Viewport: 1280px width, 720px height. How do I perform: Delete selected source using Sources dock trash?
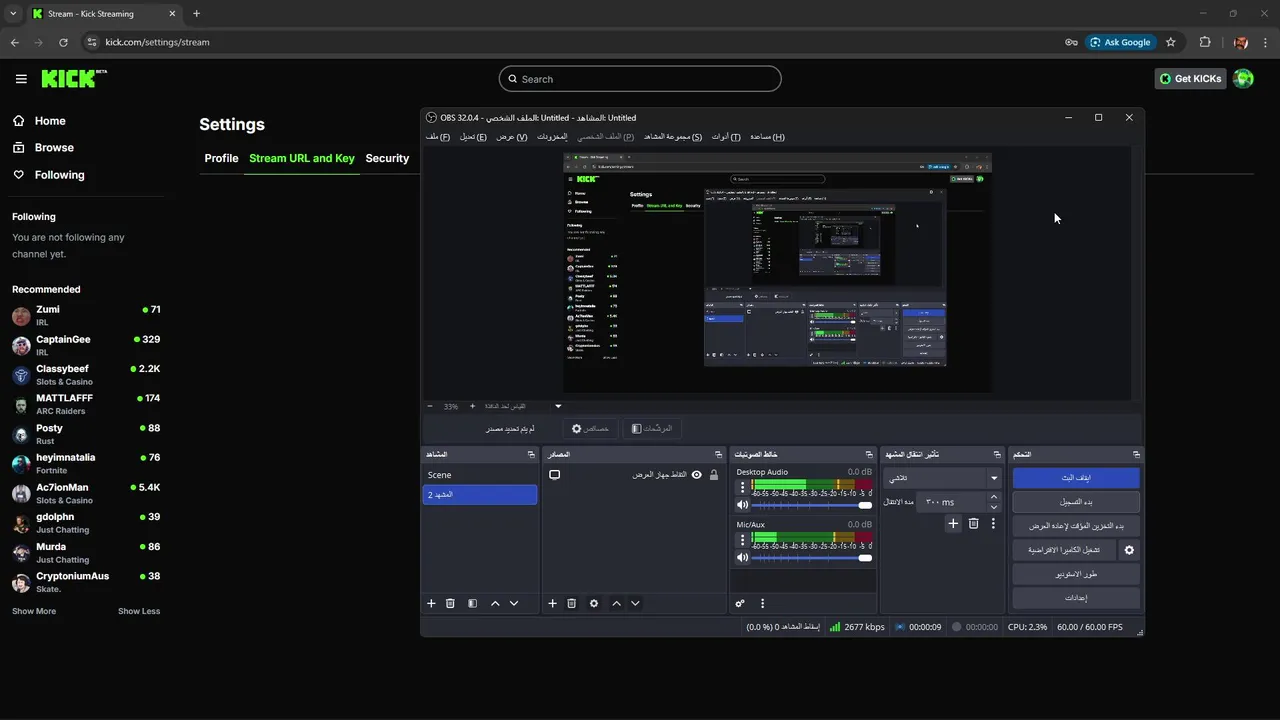(x=571, y=603)
